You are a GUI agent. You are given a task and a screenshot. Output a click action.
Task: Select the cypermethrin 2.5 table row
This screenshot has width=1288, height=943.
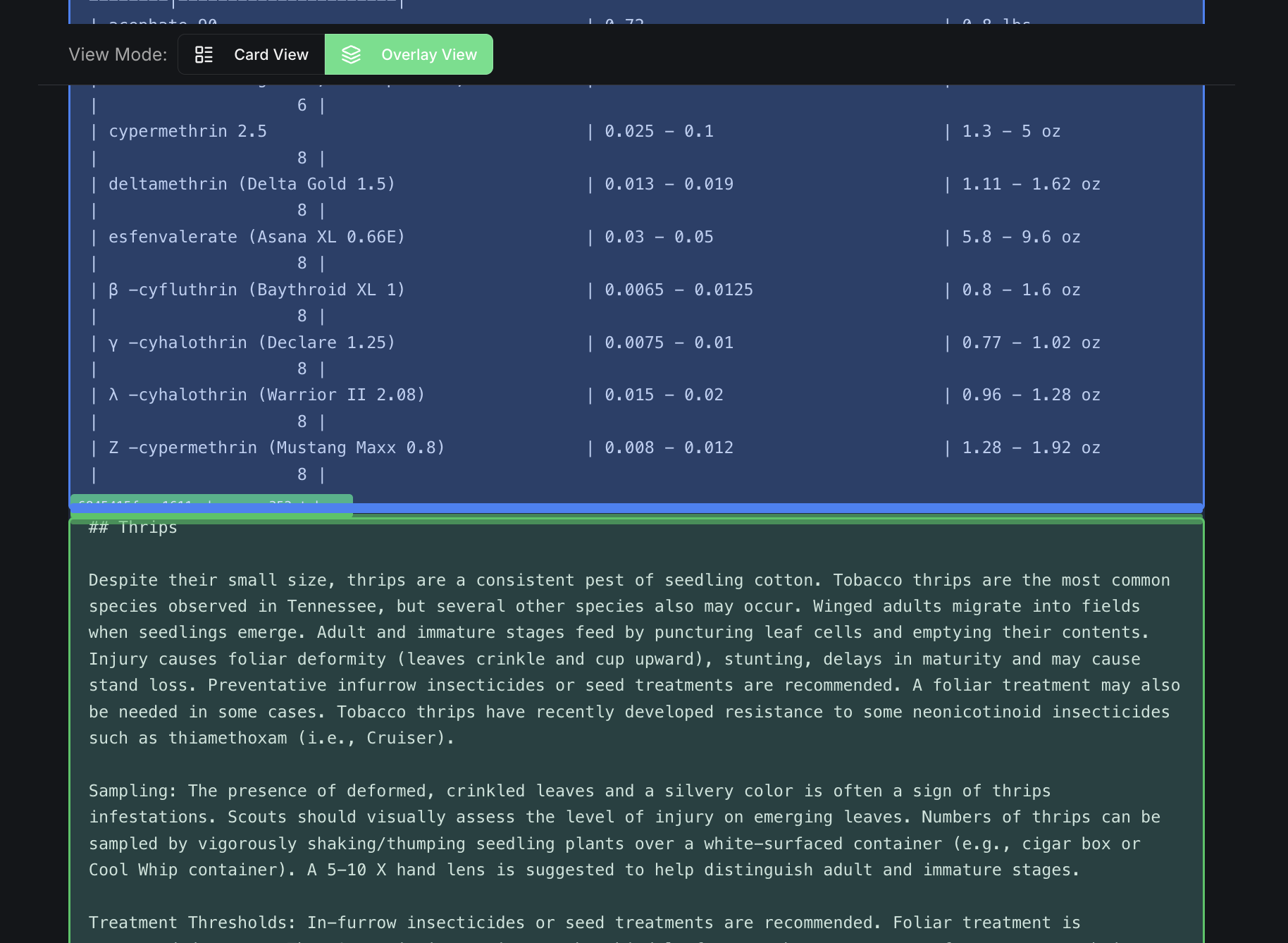click(x=187, y=131)
